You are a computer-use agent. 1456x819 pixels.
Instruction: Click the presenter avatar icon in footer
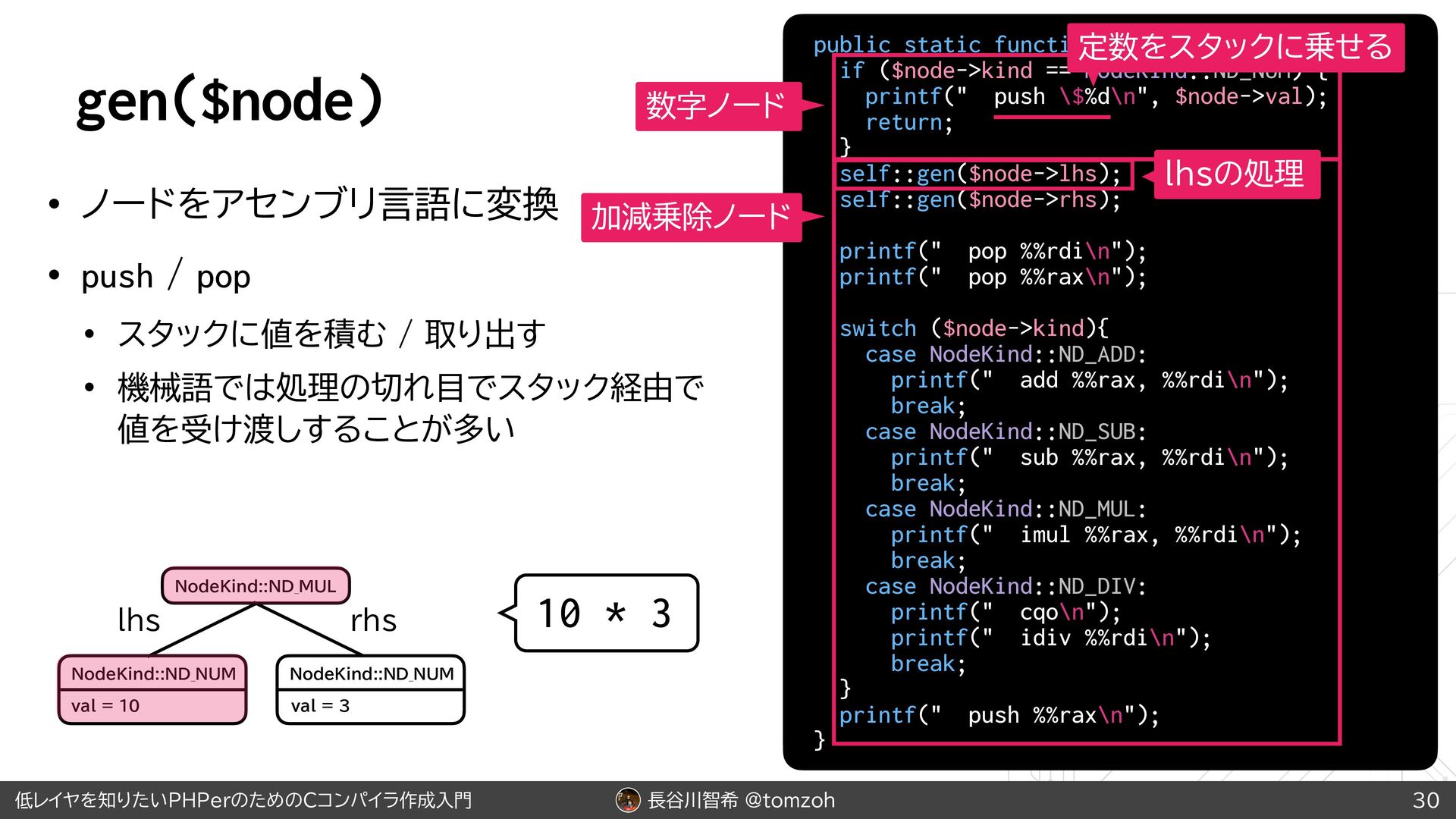click(627, 800)
